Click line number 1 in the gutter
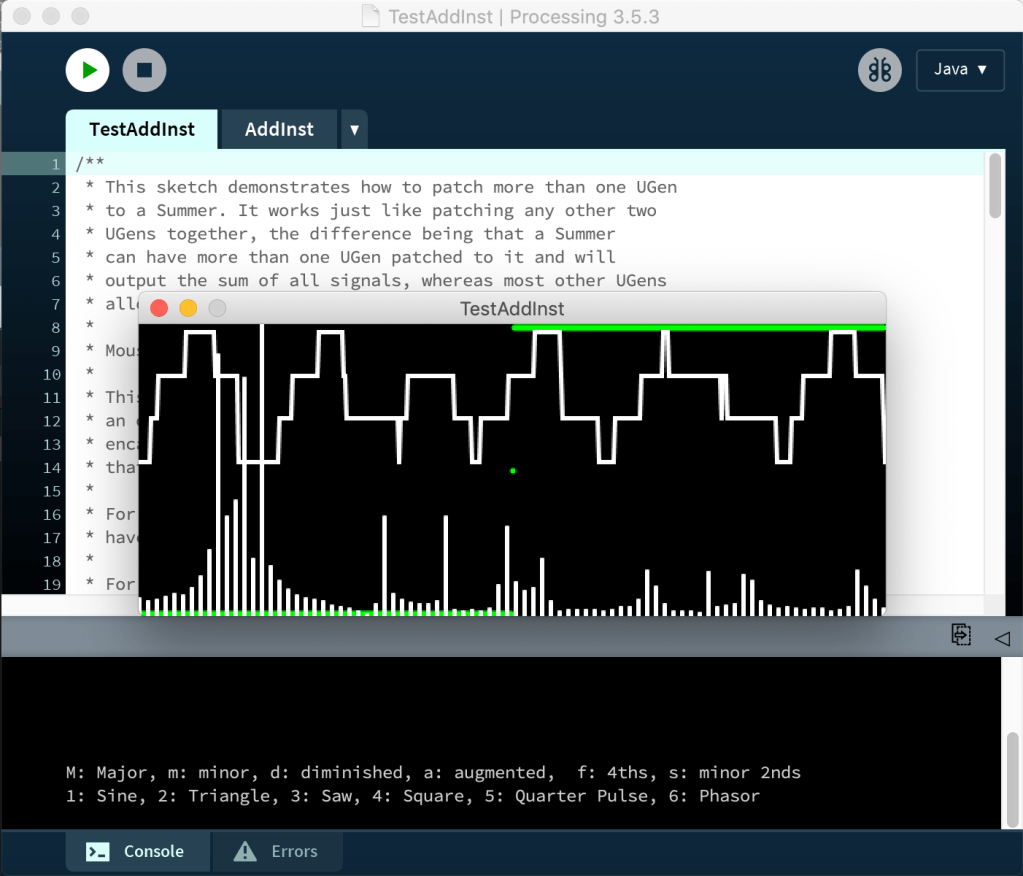 (x=56, y=164)
